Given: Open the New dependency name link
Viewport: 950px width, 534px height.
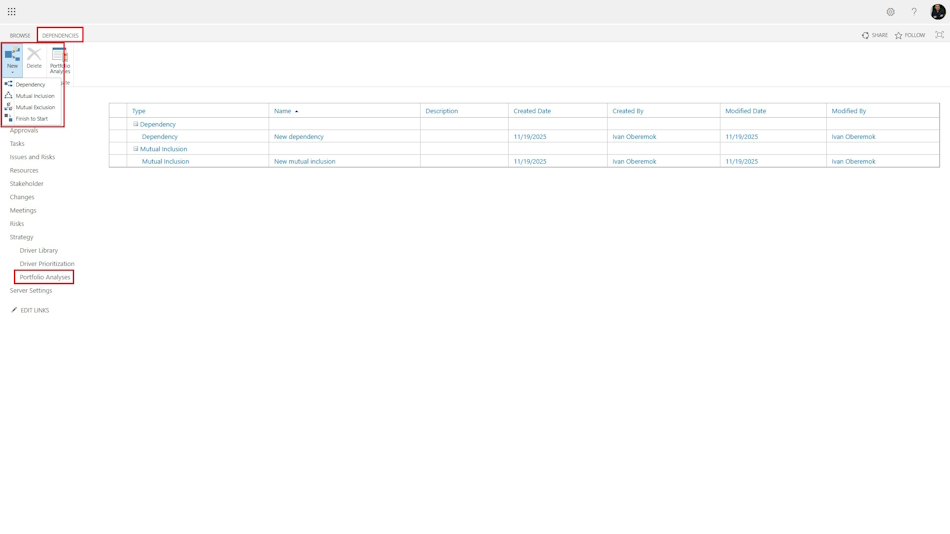Looking at the screenshot, I should pos(299,136).
